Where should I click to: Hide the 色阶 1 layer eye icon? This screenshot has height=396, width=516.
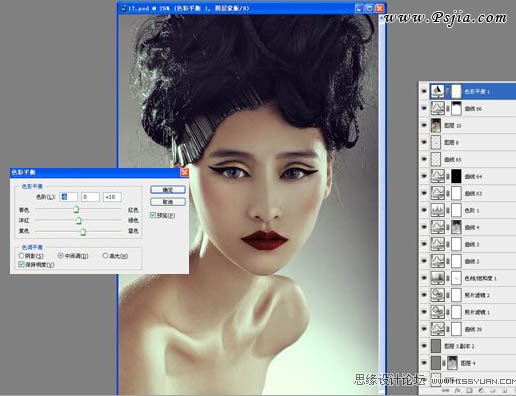click(x=424, y=210)
